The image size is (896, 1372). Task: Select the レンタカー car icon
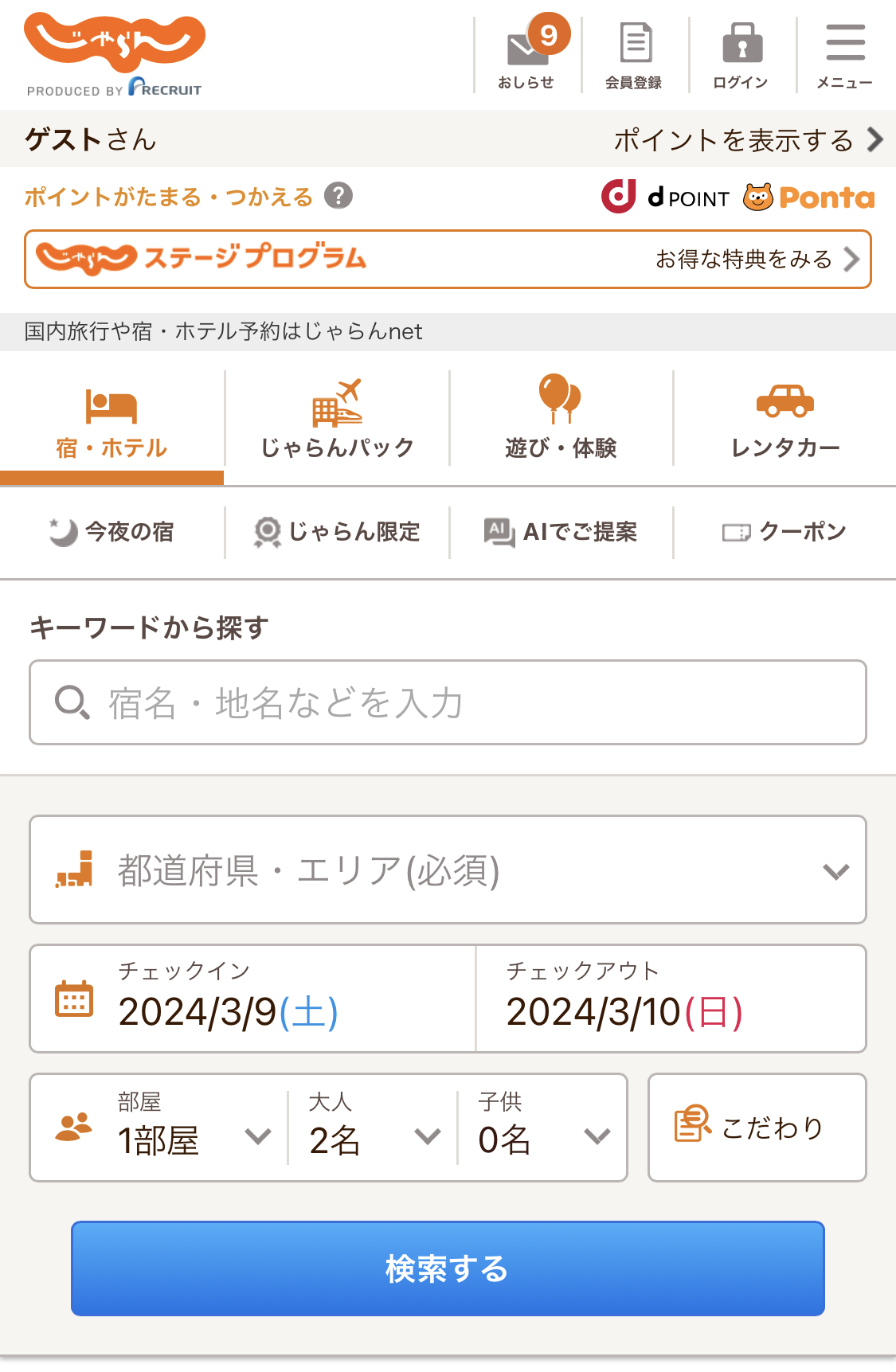coord(785,401)
